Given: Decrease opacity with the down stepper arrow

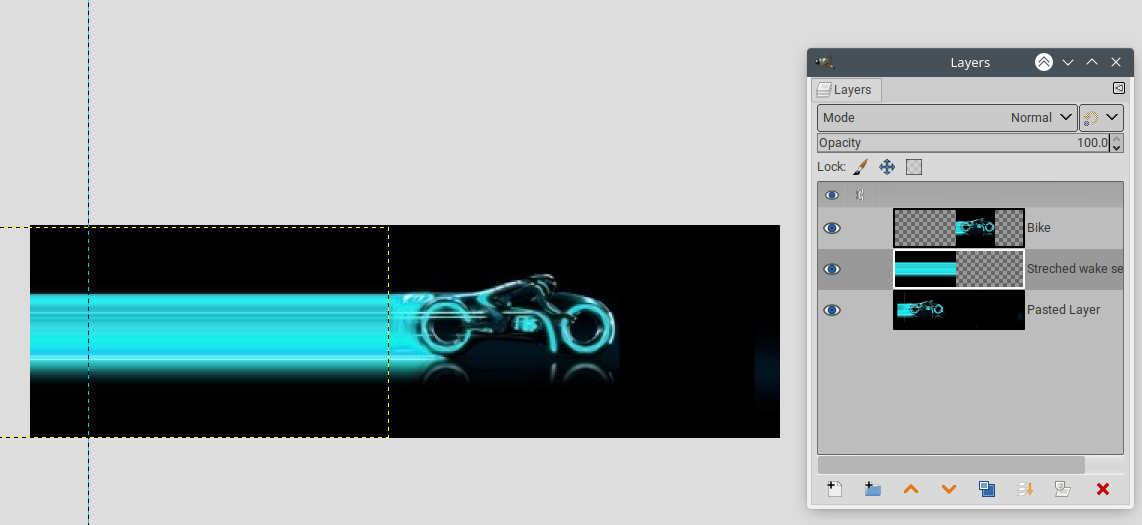Looking at the screenshot, I should click(1117, 148).
